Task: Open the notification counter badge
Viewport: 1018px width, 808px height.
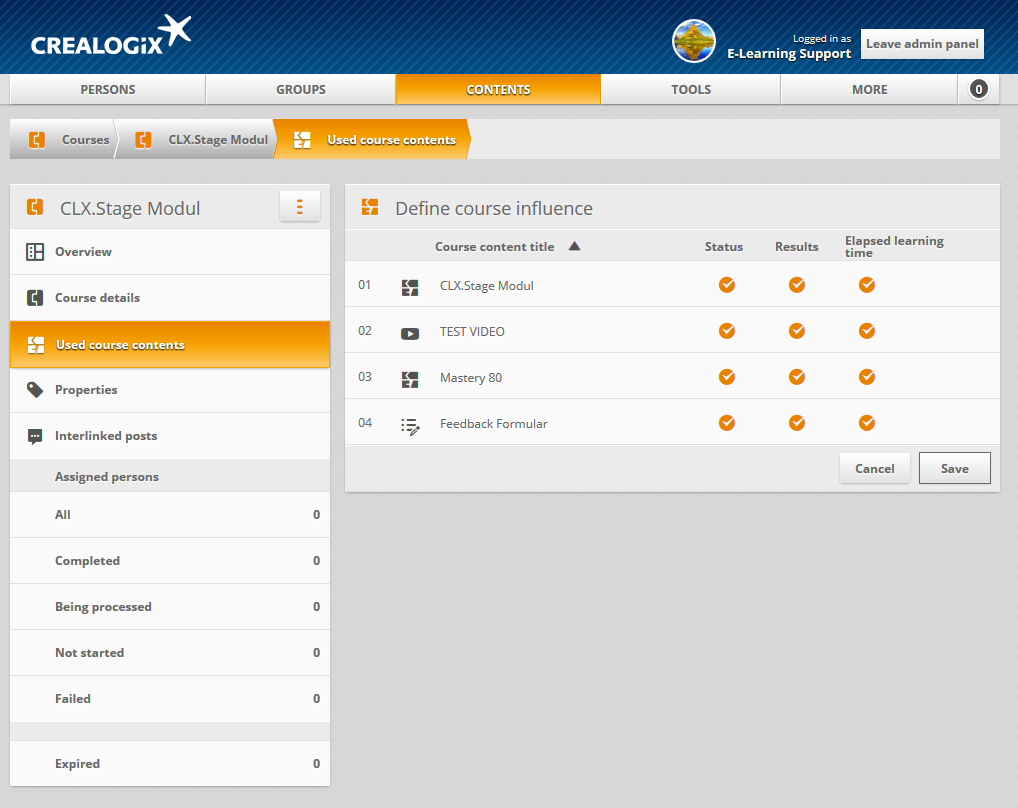Action: 978,89
